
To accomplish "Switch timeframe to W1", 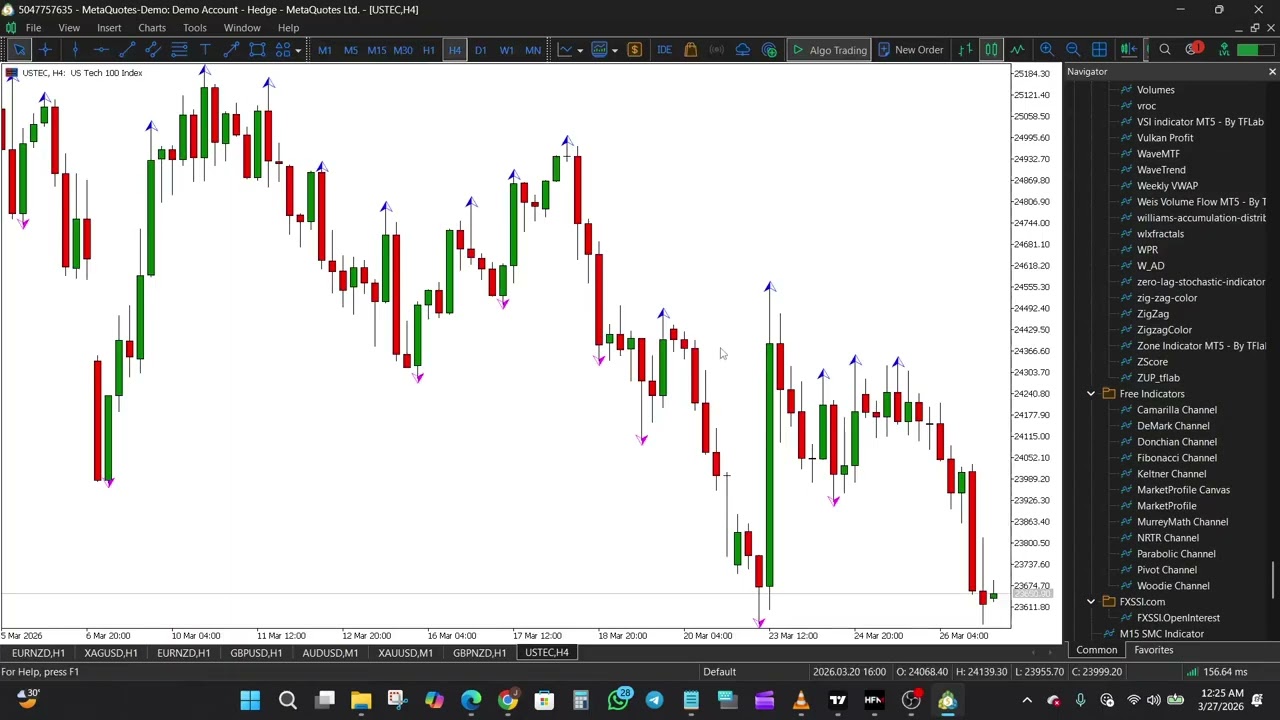I will [x=506, y=50].
